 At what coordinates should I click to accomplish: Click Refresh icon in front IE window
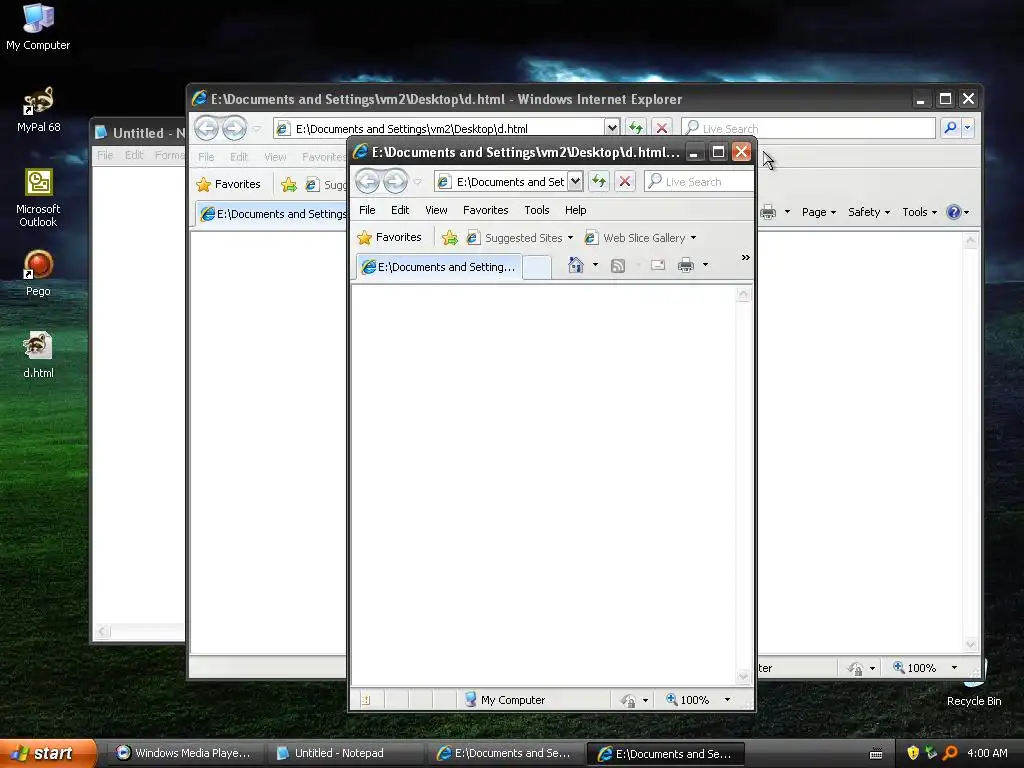pyautogui.click(x=599, y=181)
